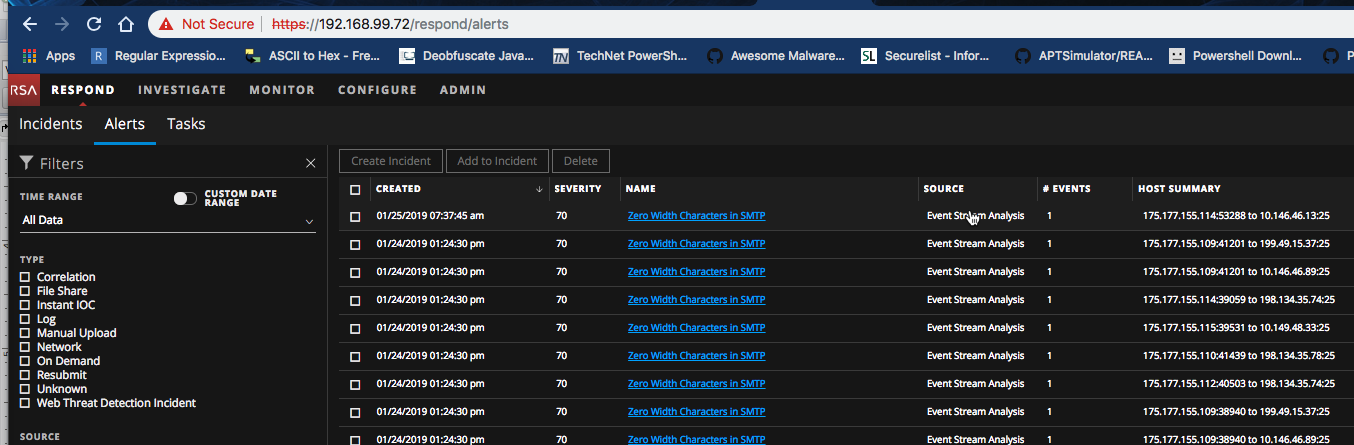Viewport: 1354px width, 445px height.
Task: Open the Investigate menu
Action: coord(182,90)
